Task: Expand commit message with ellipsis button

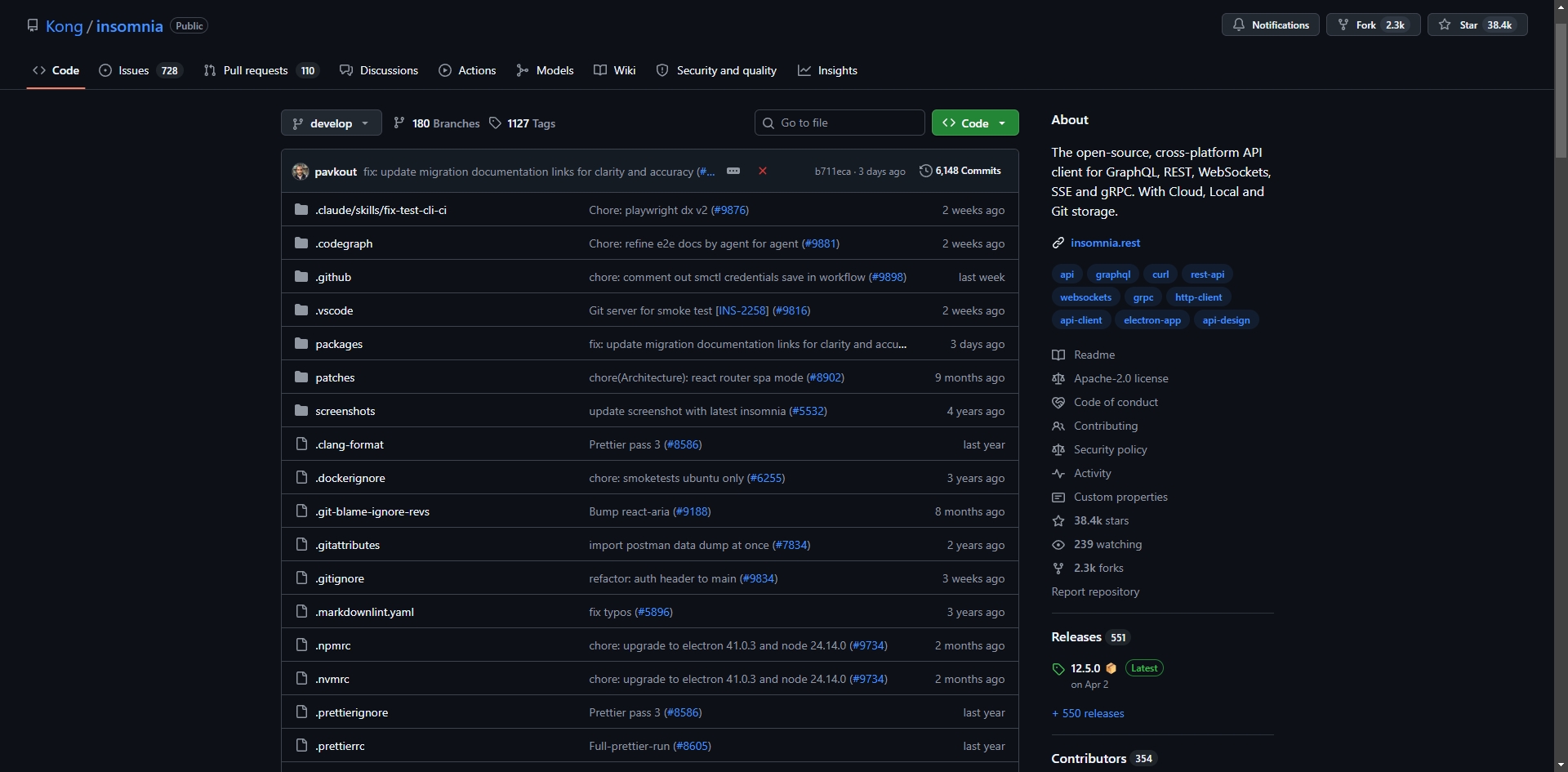Action: [733, 171]
